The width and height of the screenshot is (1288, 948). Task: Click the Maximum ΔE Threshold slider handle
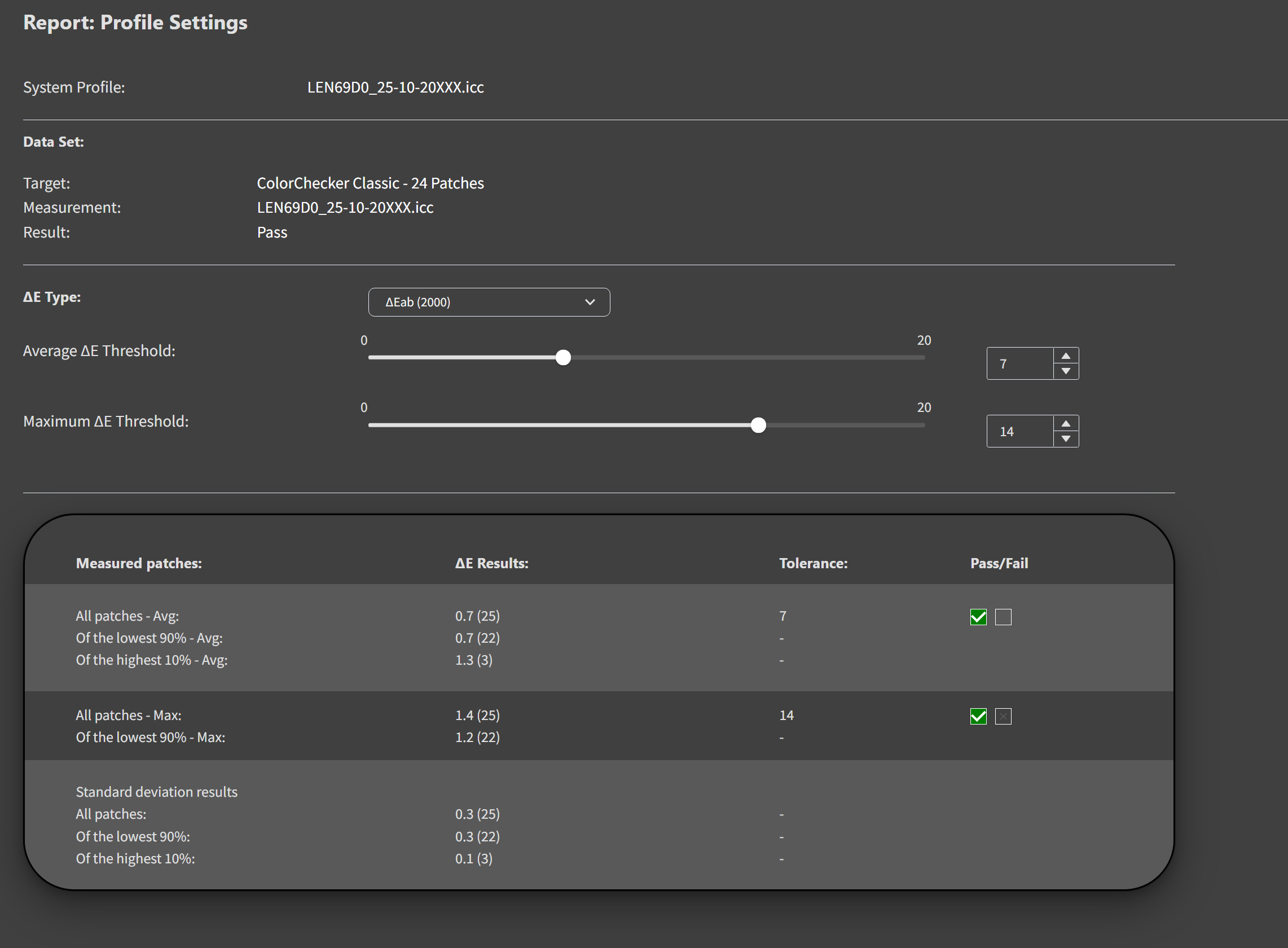point(758,425)
